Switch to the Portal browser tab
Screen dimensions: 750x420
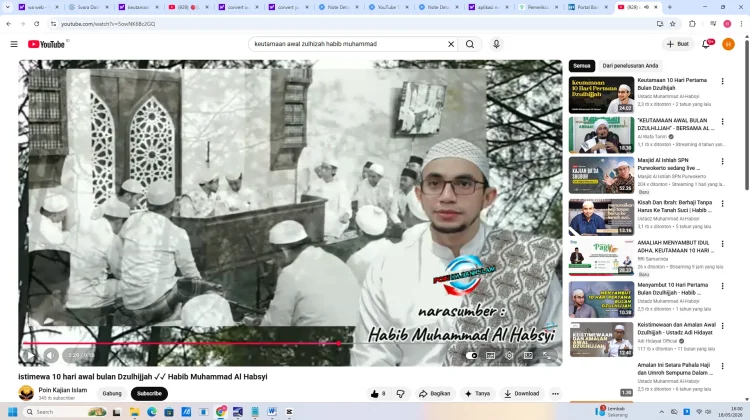pyautogui.click(x=588, y=7)
